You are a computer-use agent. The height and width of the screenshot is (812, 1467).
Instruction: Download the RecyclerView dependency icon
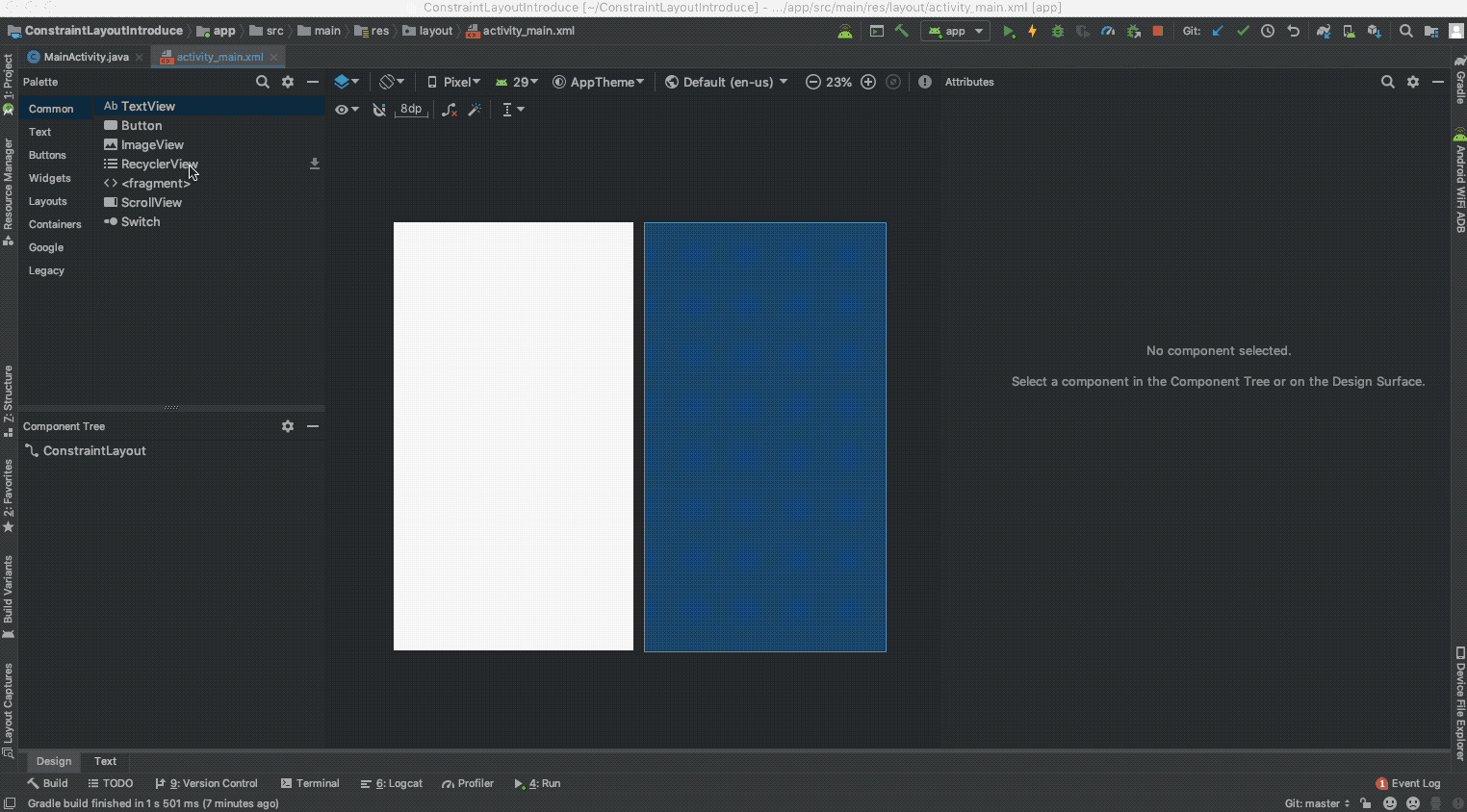click(x=314, y=164)
